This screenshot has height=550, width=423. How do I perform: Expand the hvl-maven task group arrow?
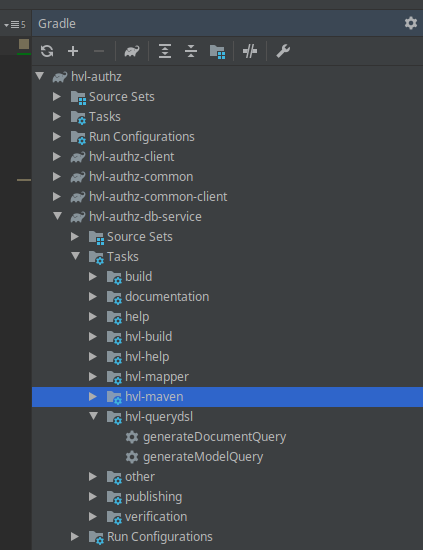click(x=93, y=397)
